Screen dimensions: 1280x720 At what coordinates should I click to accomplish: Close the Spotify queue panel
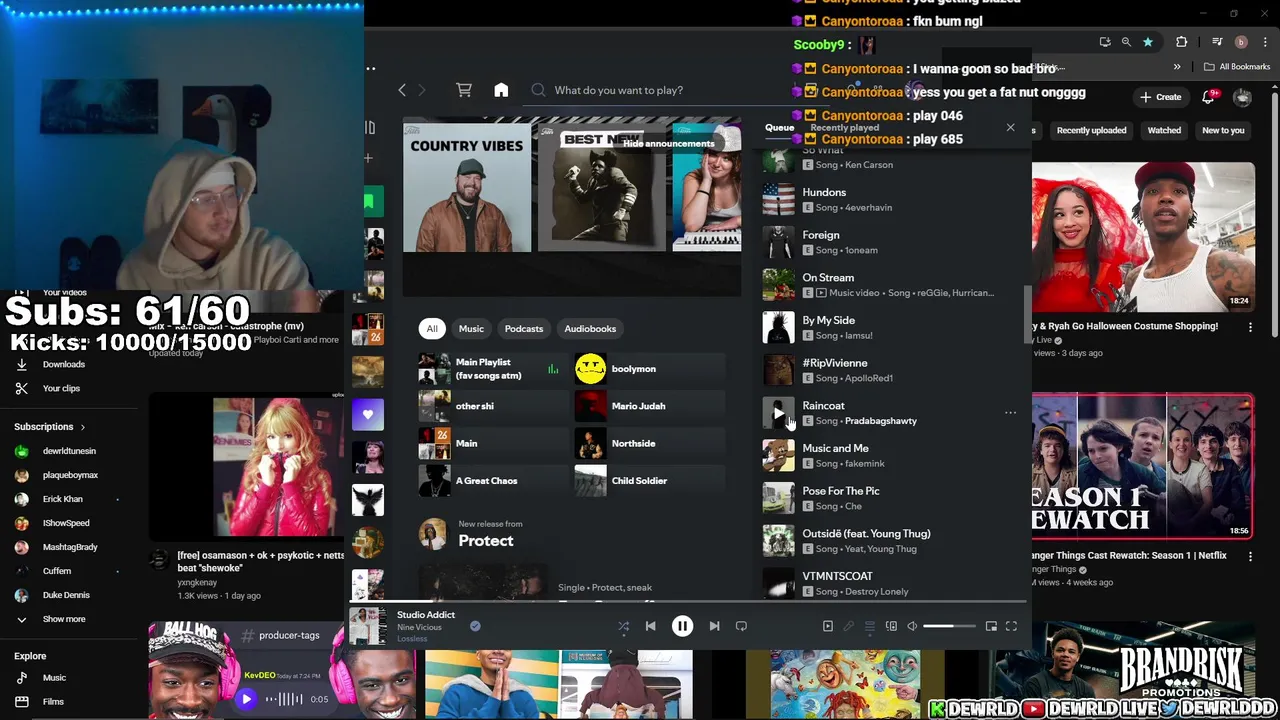click(1010, 128)
